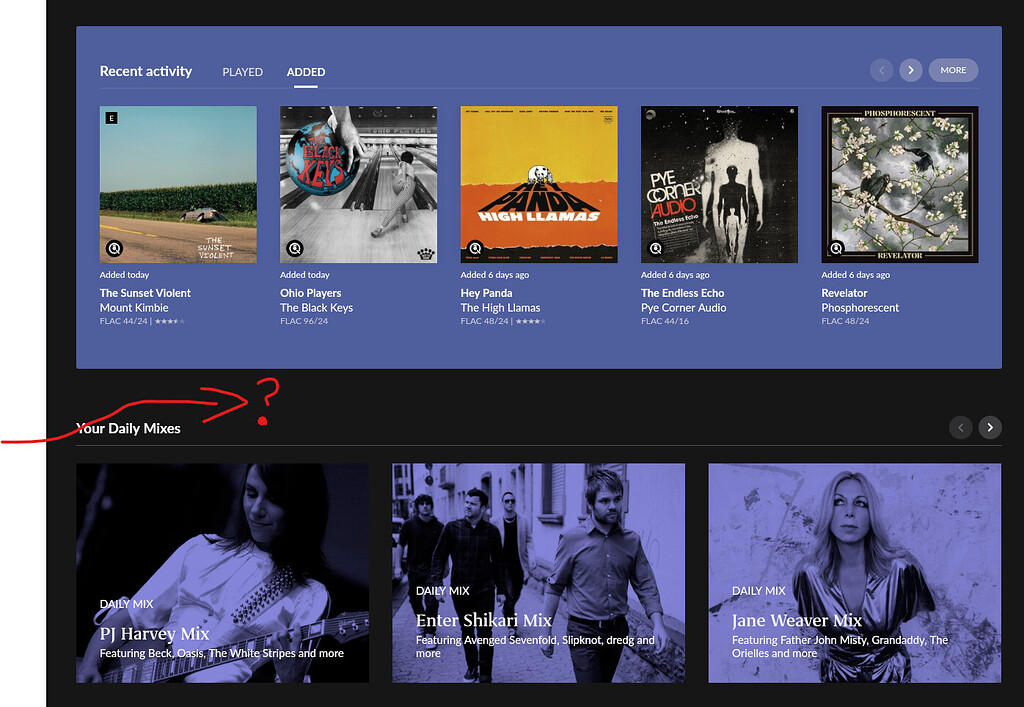Image resolution: width=1024 pixels, height=707 pixels.
Task: Open the MORE view of recent activity
Action: point(953,70)
